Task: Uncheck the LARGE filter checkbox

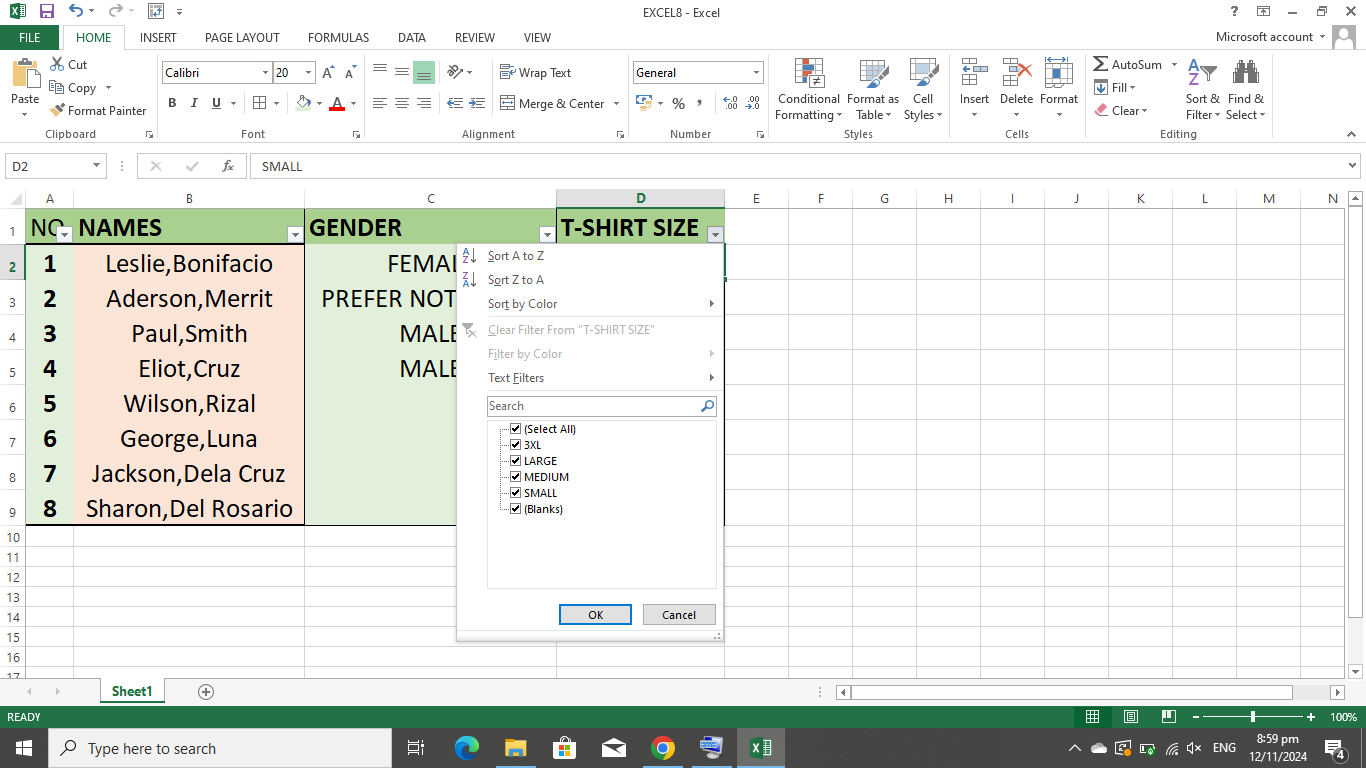Action: tap(516, 461)
